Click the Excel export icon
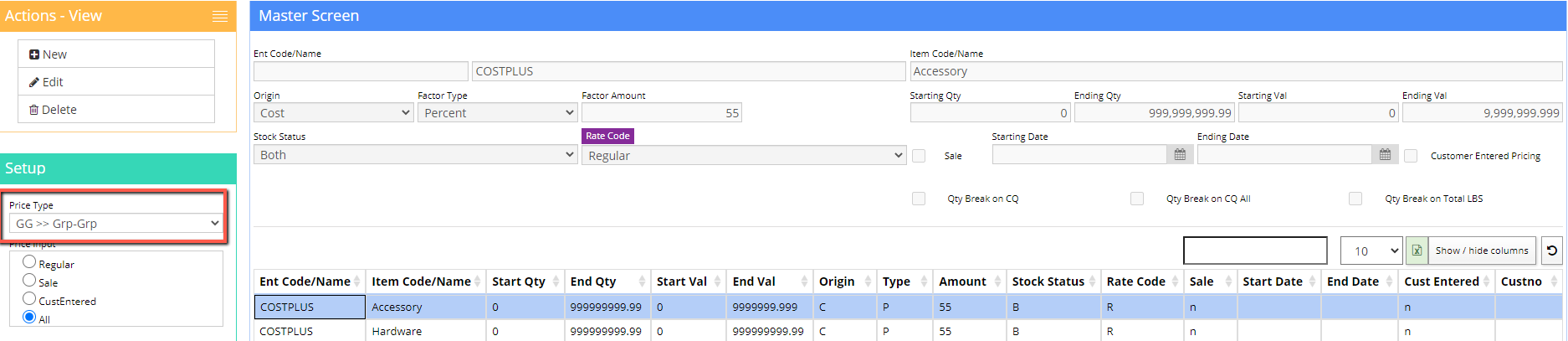The height and width of the screenshot is (341, 1568). click(1417, 251)
